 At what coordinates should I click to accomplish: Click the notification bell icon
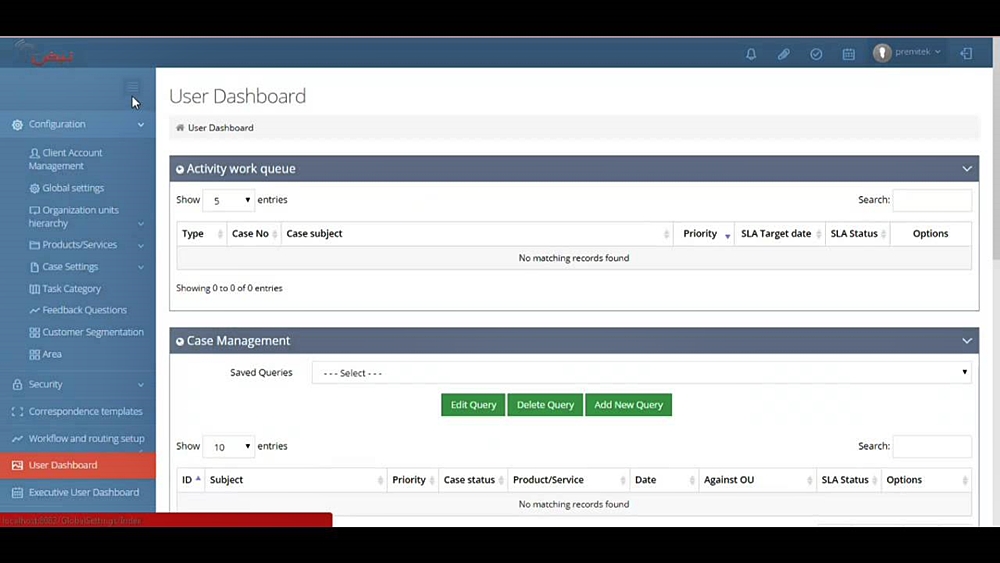[751, 54]
